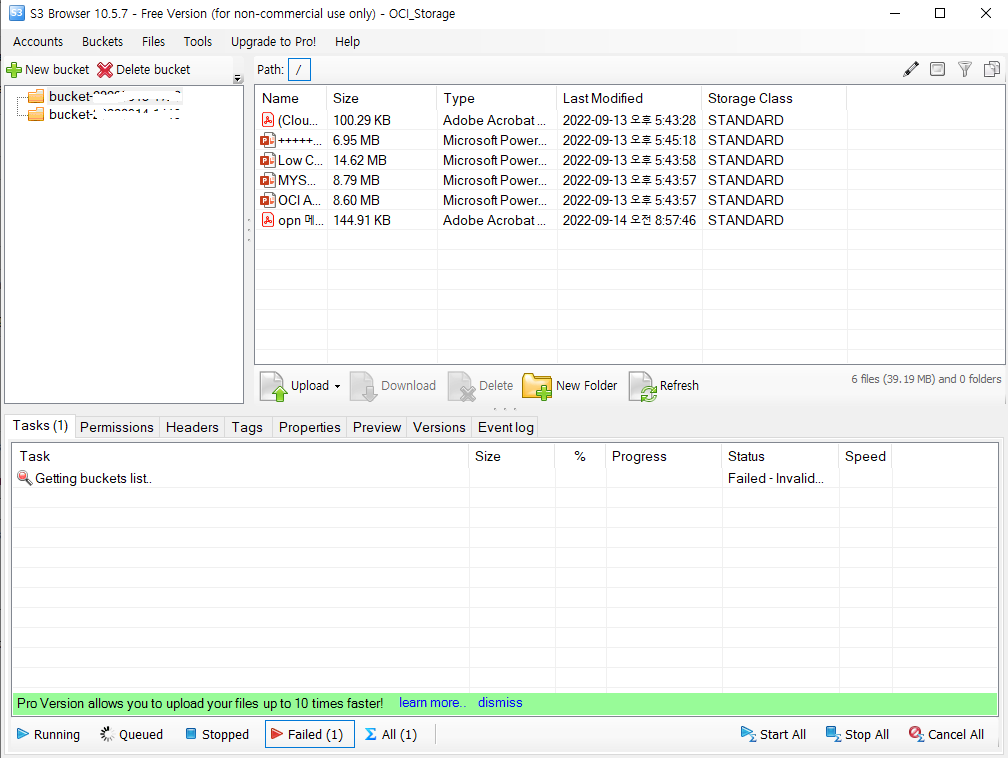Open the Upload dropdown arrow
Viewport: 1008px width, 758px height.
[337, 386]
